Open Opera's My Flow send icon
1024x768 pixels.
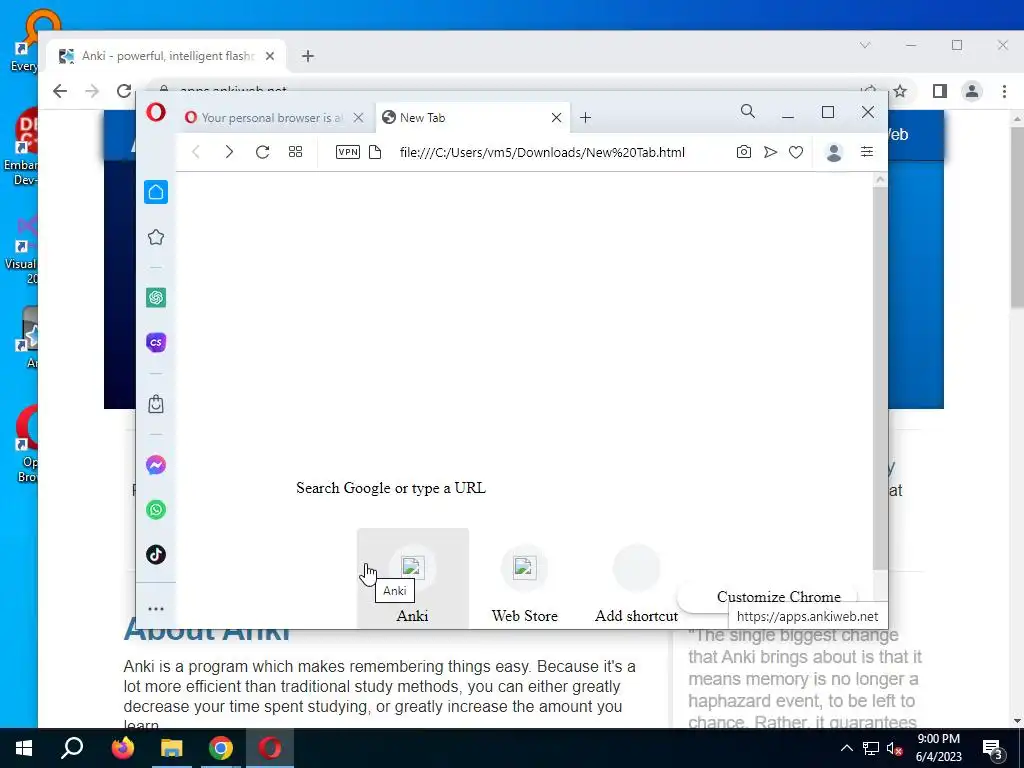point(770,152)
